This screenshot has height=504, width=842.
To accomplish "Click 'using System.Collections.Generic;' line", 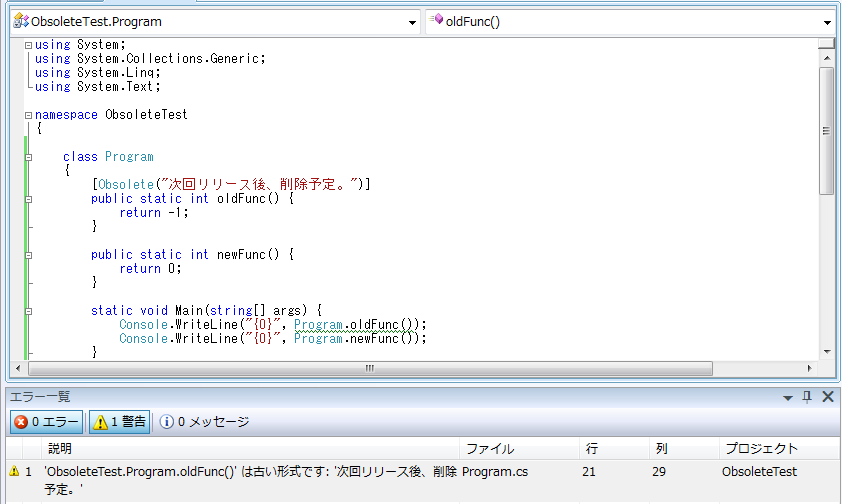I will click(150, 59).
